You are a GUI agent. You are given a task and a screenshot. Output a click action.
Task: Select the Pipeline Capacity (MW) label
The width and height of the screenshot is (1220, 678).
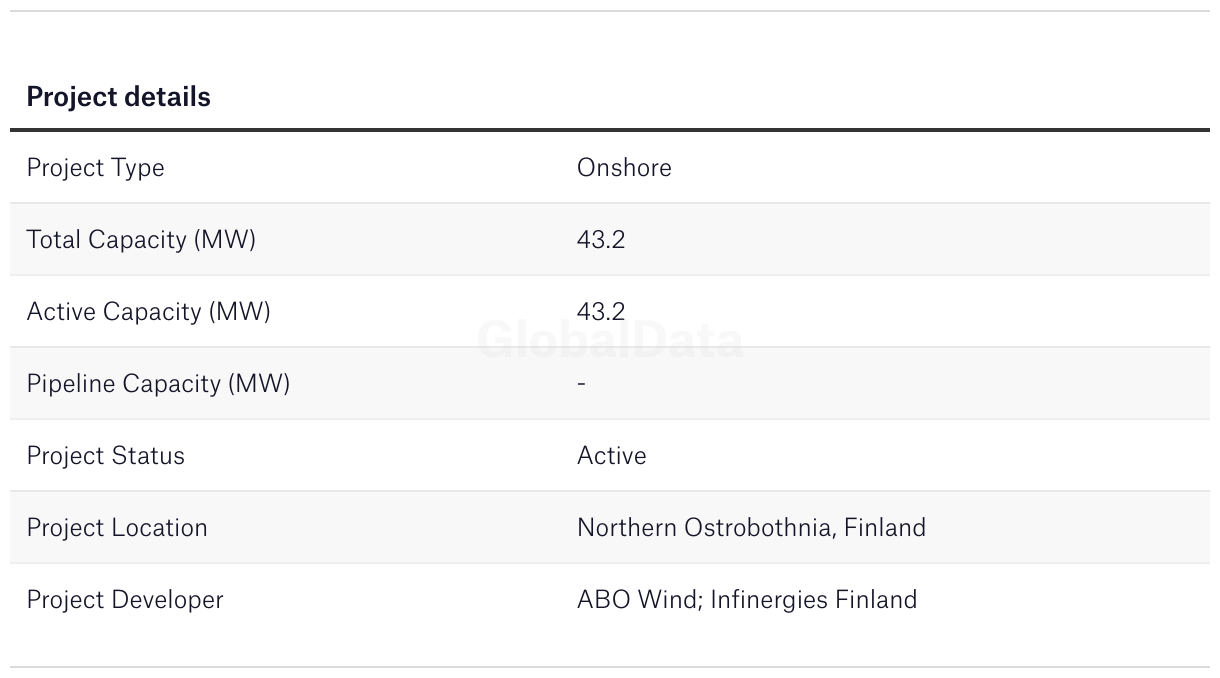coord(158,384)
